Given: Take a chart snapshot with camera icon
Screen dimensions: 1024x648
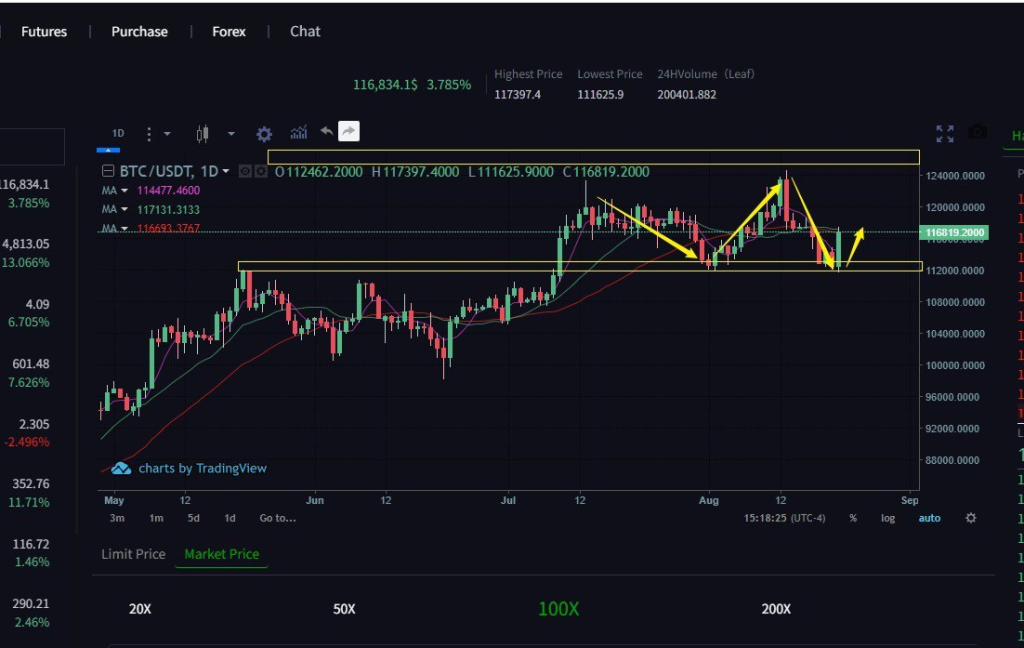Looking at the screenshot, I should 977,133.
